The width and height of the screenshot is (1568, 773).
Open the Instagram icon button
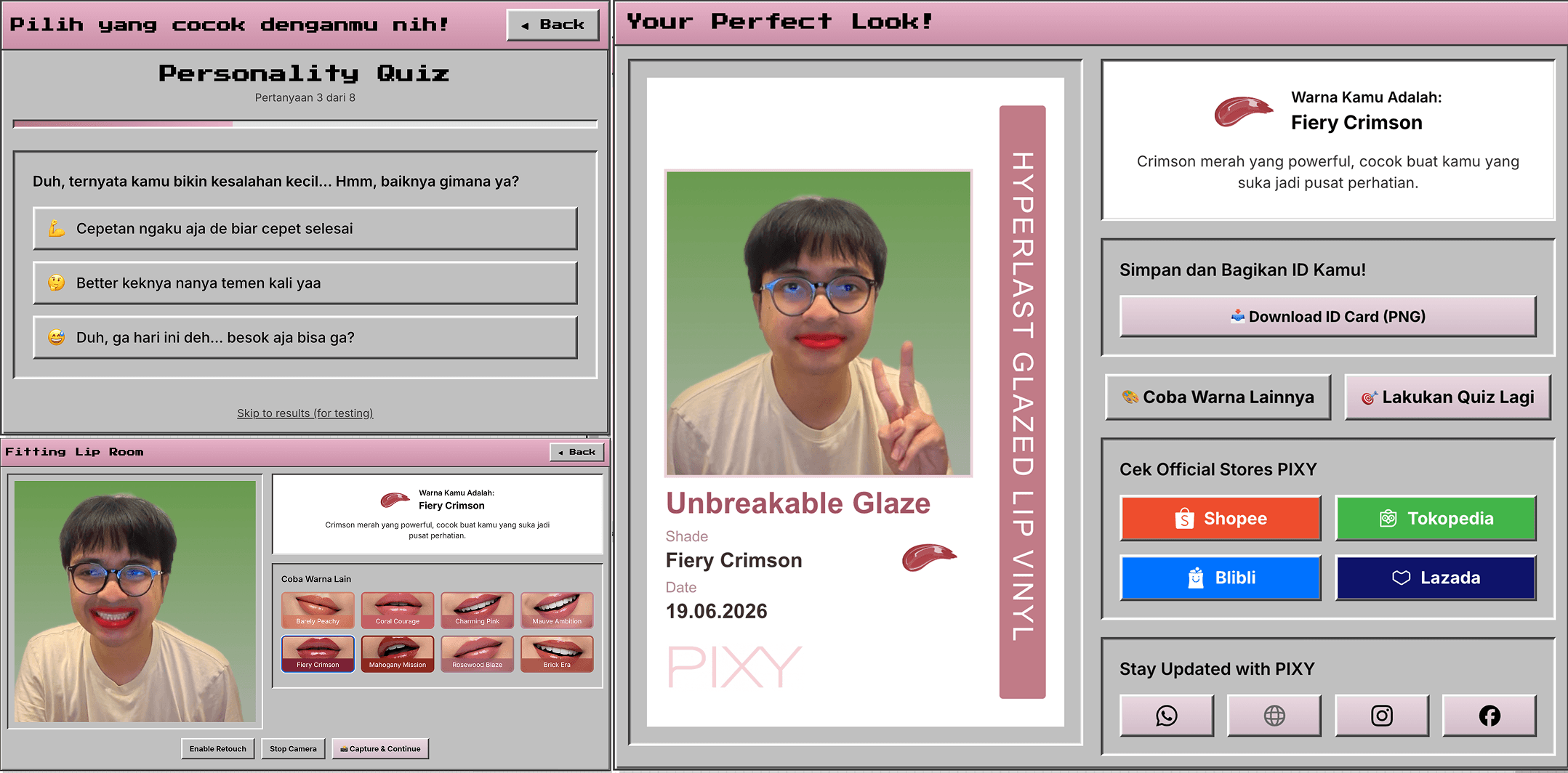[1382, 716]
